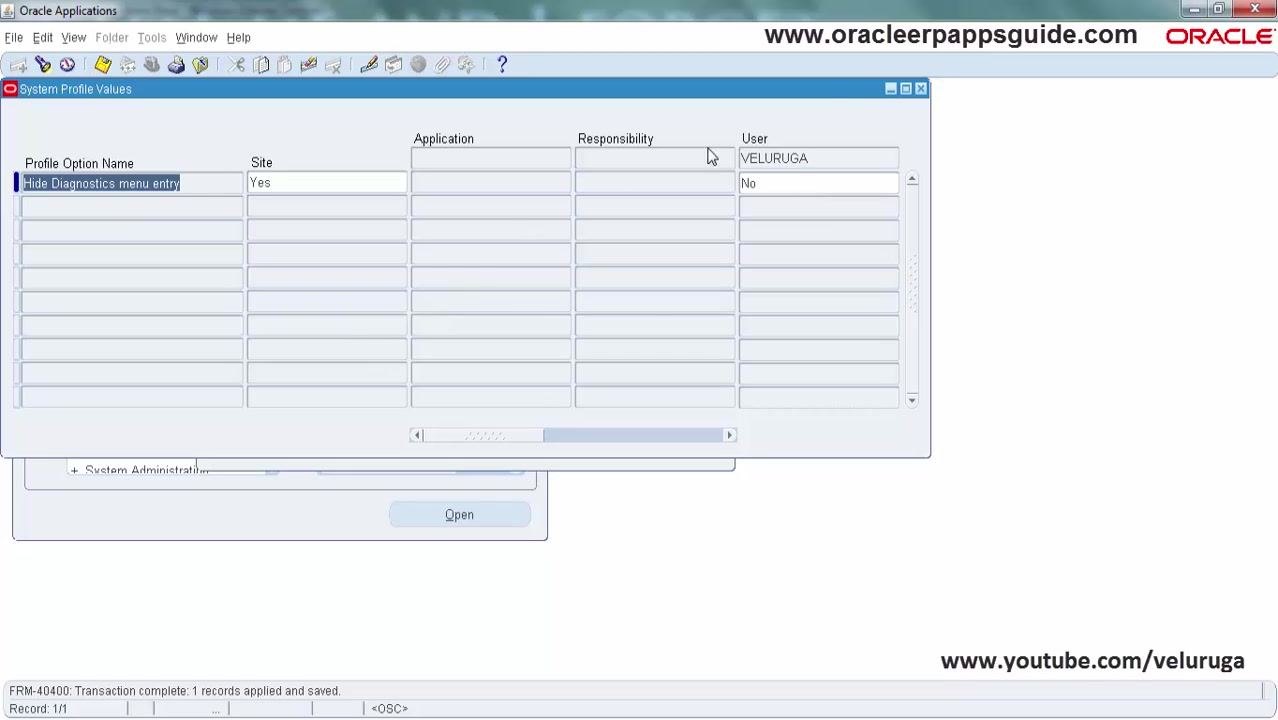Click the vertical scrollbar up arrow

(x=912, y=180)
